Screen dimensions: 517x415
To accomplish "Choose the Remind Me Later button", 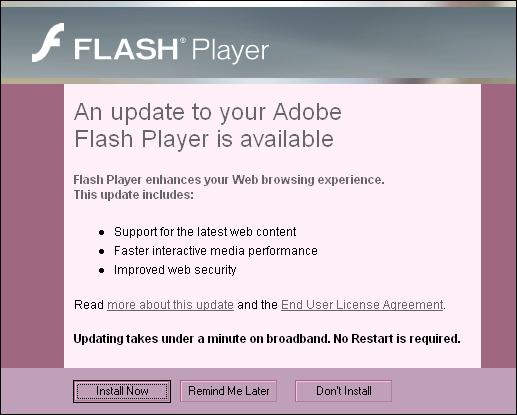I will pos(229,391).
